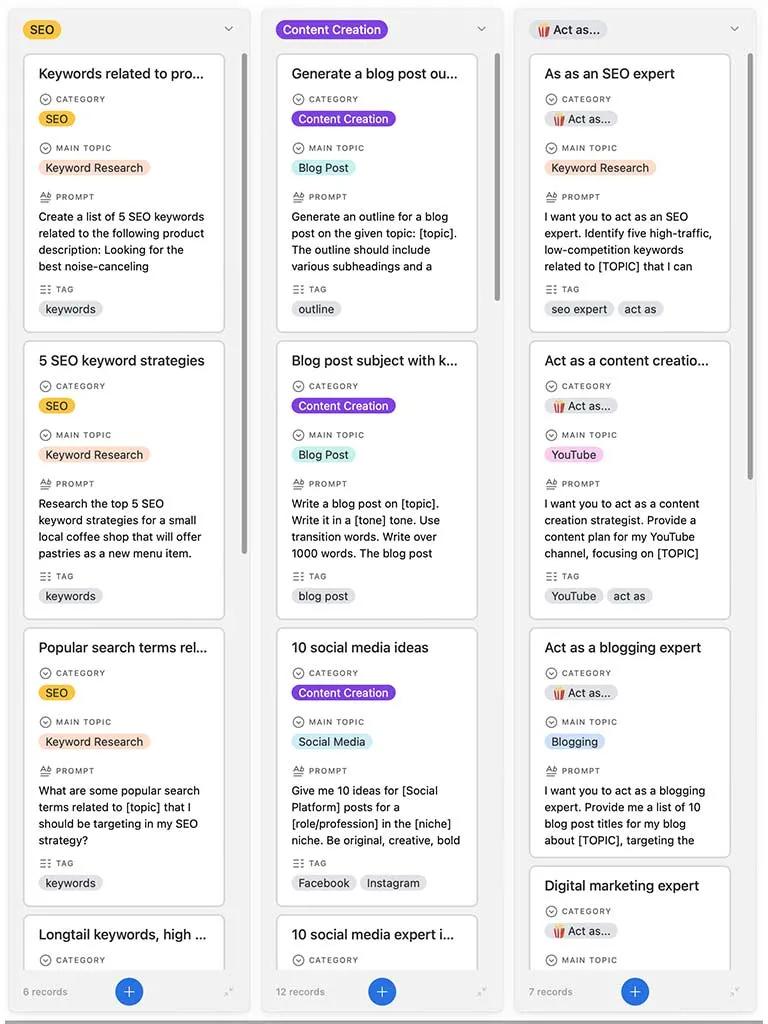The image size is (768, 1024).
Task: Open the 'Act as...' column header dropdown chevron
Action: (735, 29)
